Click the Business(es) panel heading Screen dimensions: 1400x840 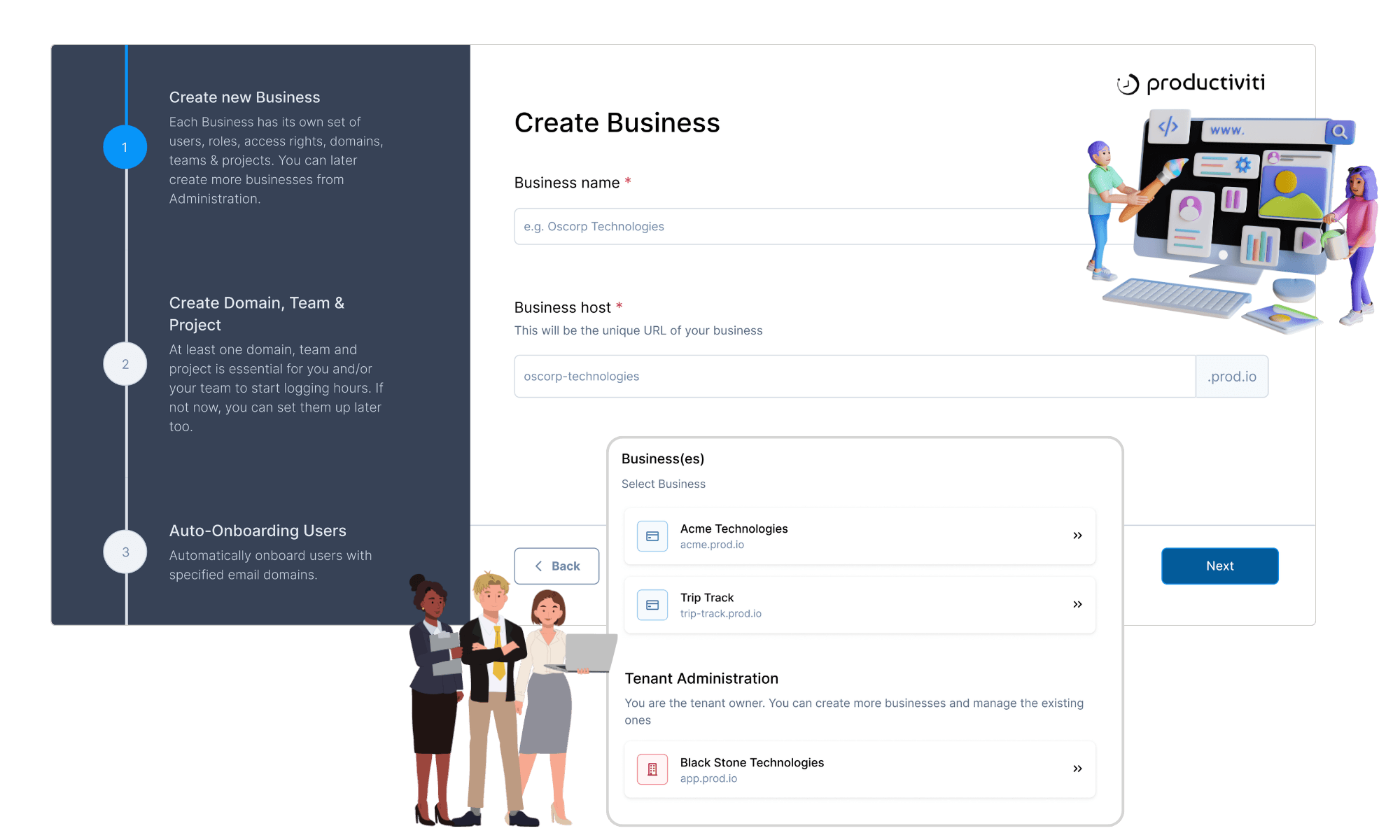[663, 458]
